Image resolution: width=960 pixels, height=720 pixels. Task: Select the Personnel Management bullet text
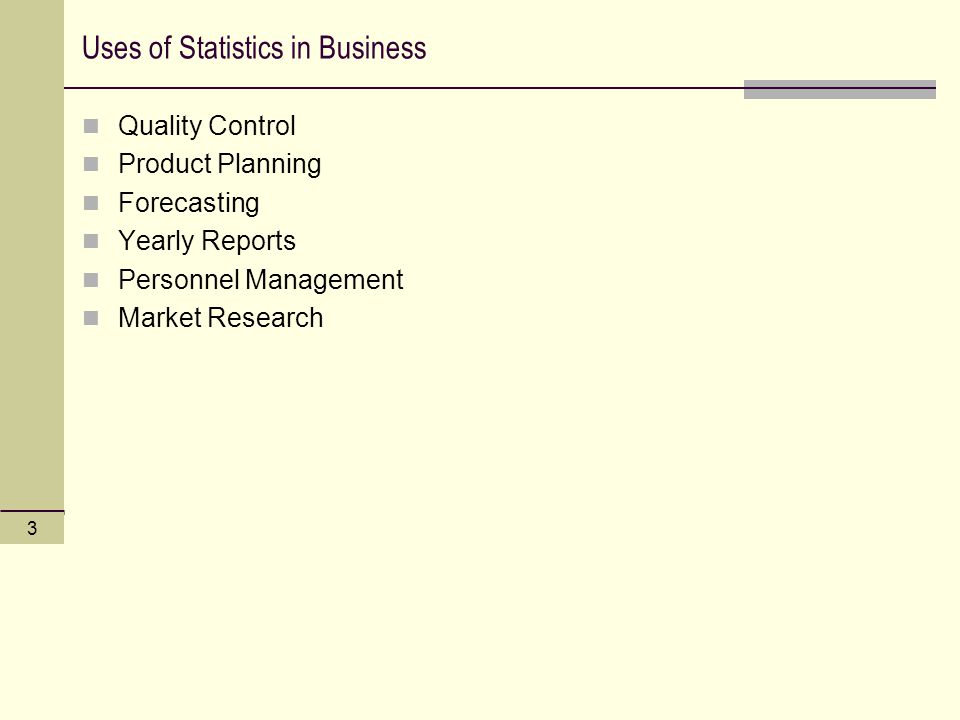(261, 280)
